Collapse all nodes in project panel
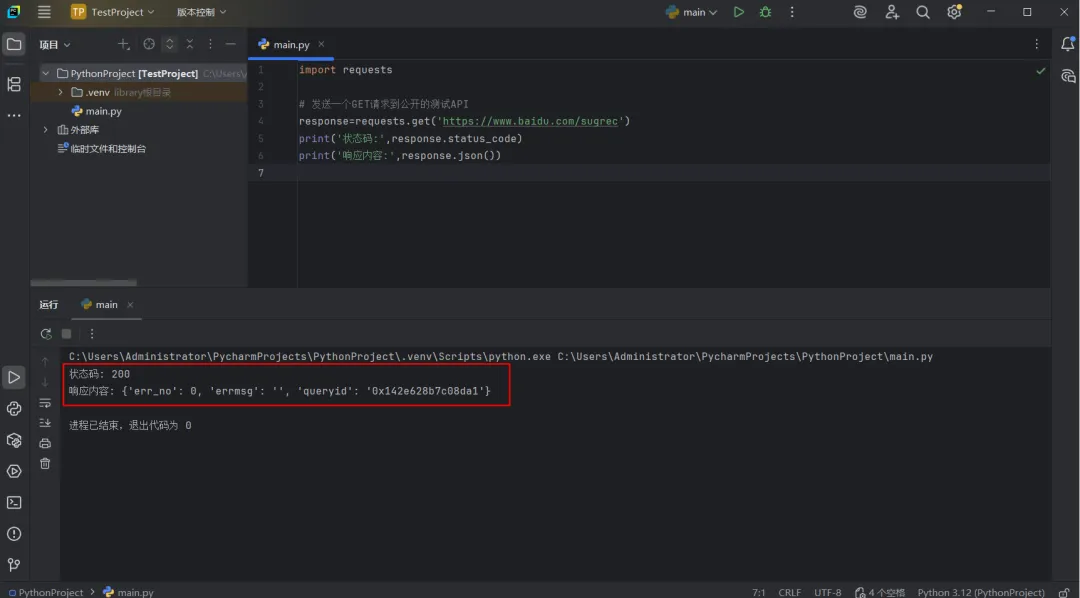The image size is (1080, 598). (x=190, y=44)
